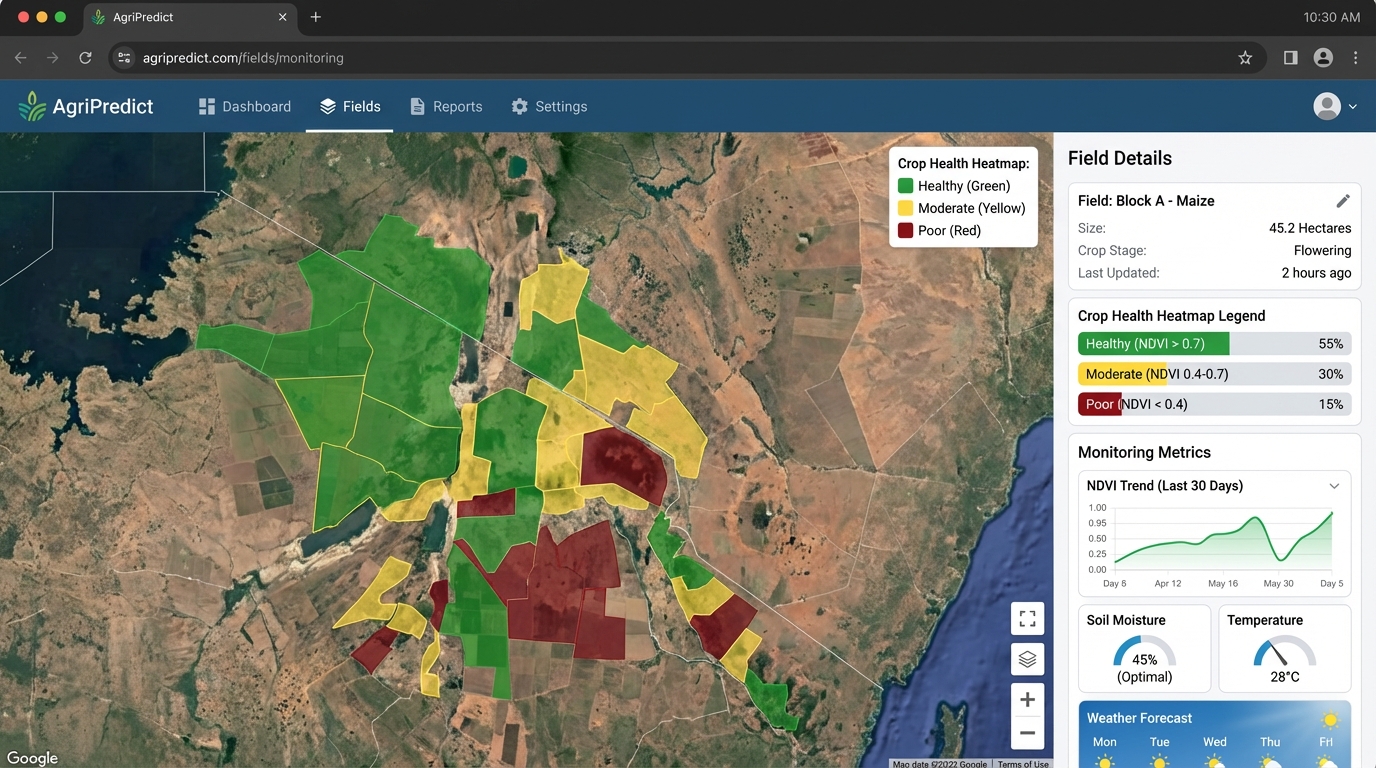Edit Block A - Maize field details
Image resolution: width=1376 pixels, height=768 pixels.
tap(1343, 201)
